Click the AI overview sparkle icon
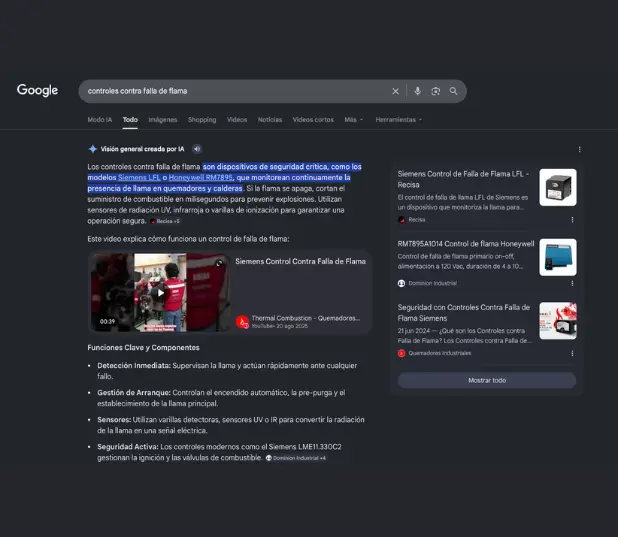This screenshot has width=618, height=537. [93, 149]
